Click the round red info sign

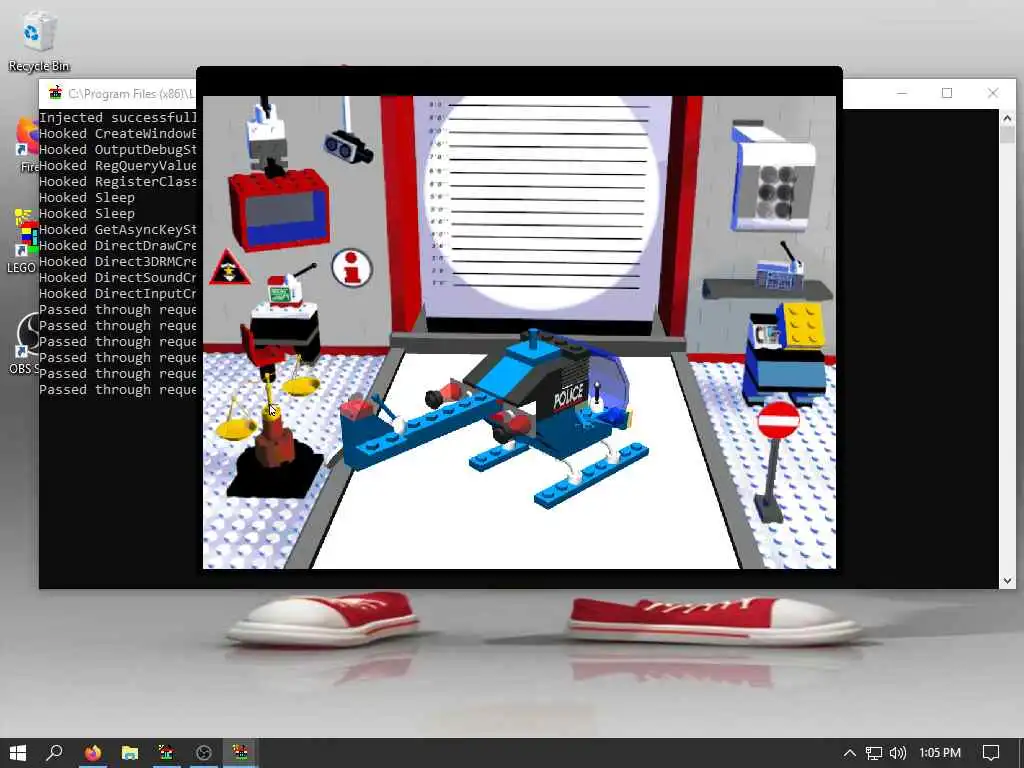coord(352,268)
